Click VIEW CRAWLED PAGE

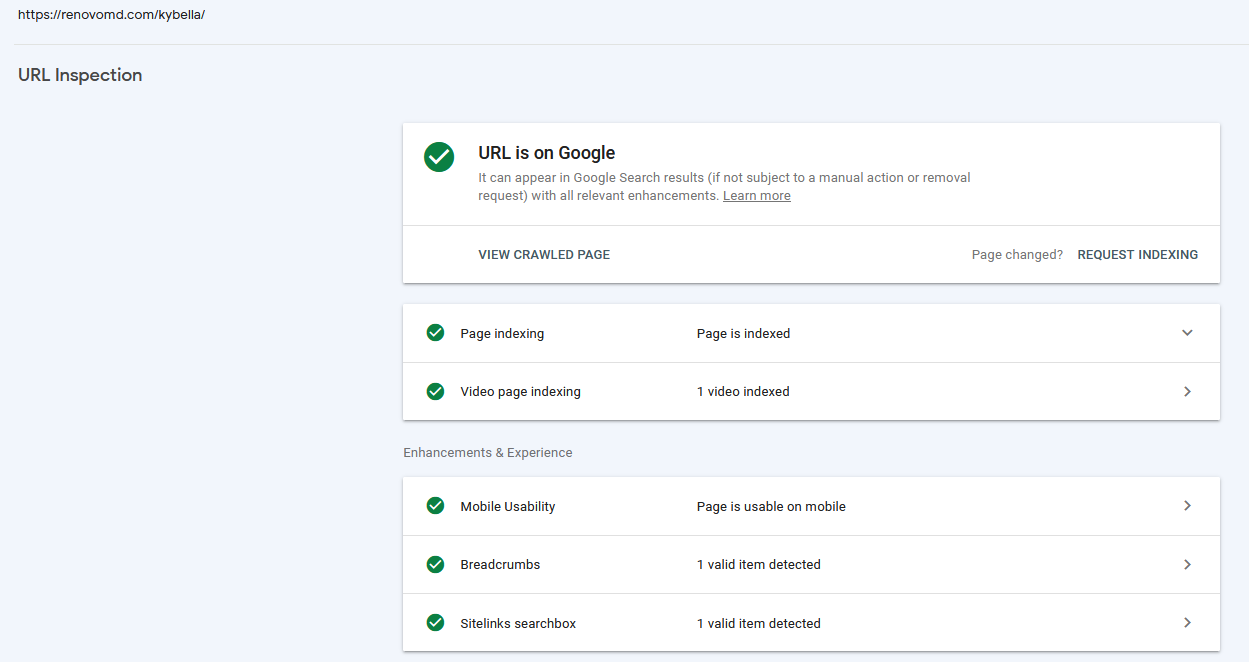click(544, 255)
